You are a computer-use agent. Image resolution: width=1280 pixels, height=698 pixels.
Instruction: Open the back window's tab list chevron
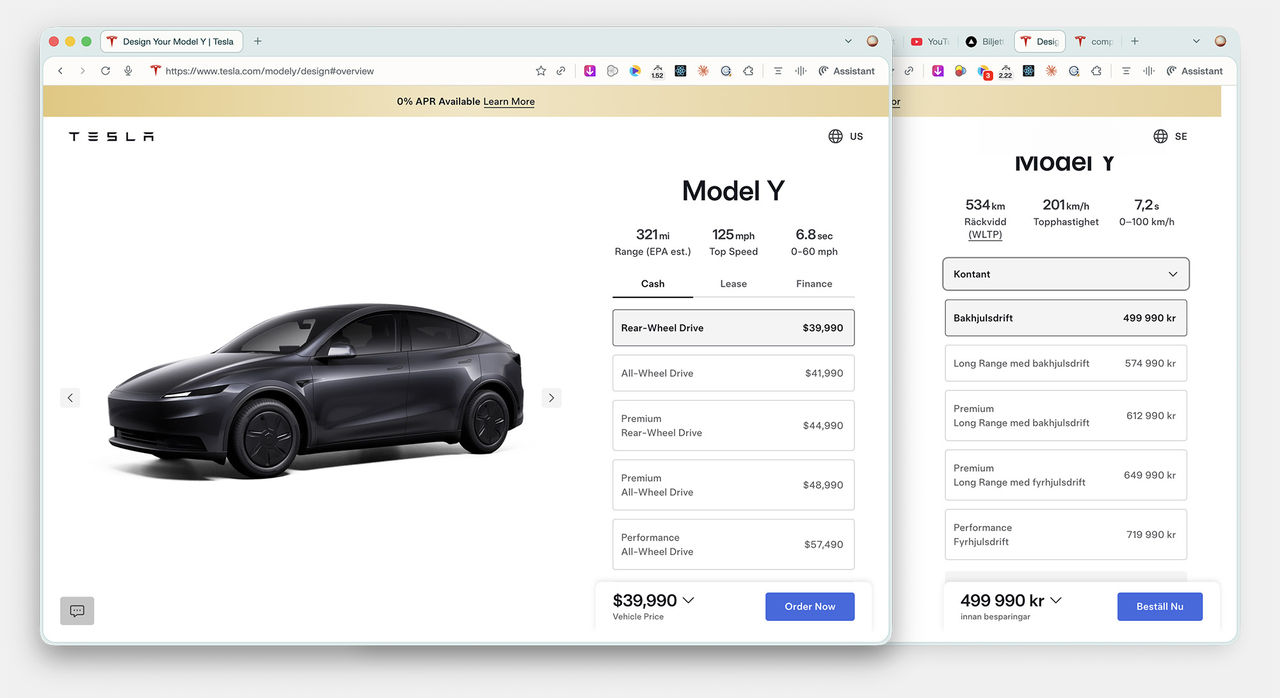[1196, 41]
